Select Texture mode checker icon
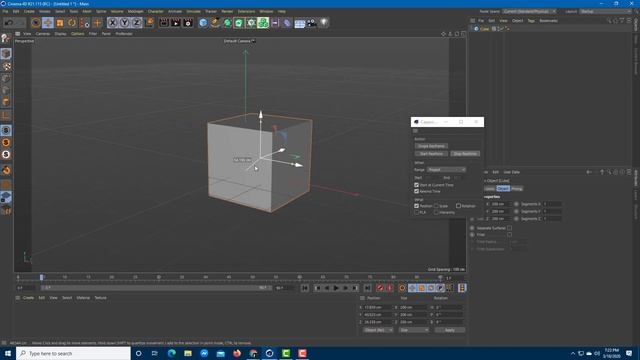 click(x=6, y=66)
